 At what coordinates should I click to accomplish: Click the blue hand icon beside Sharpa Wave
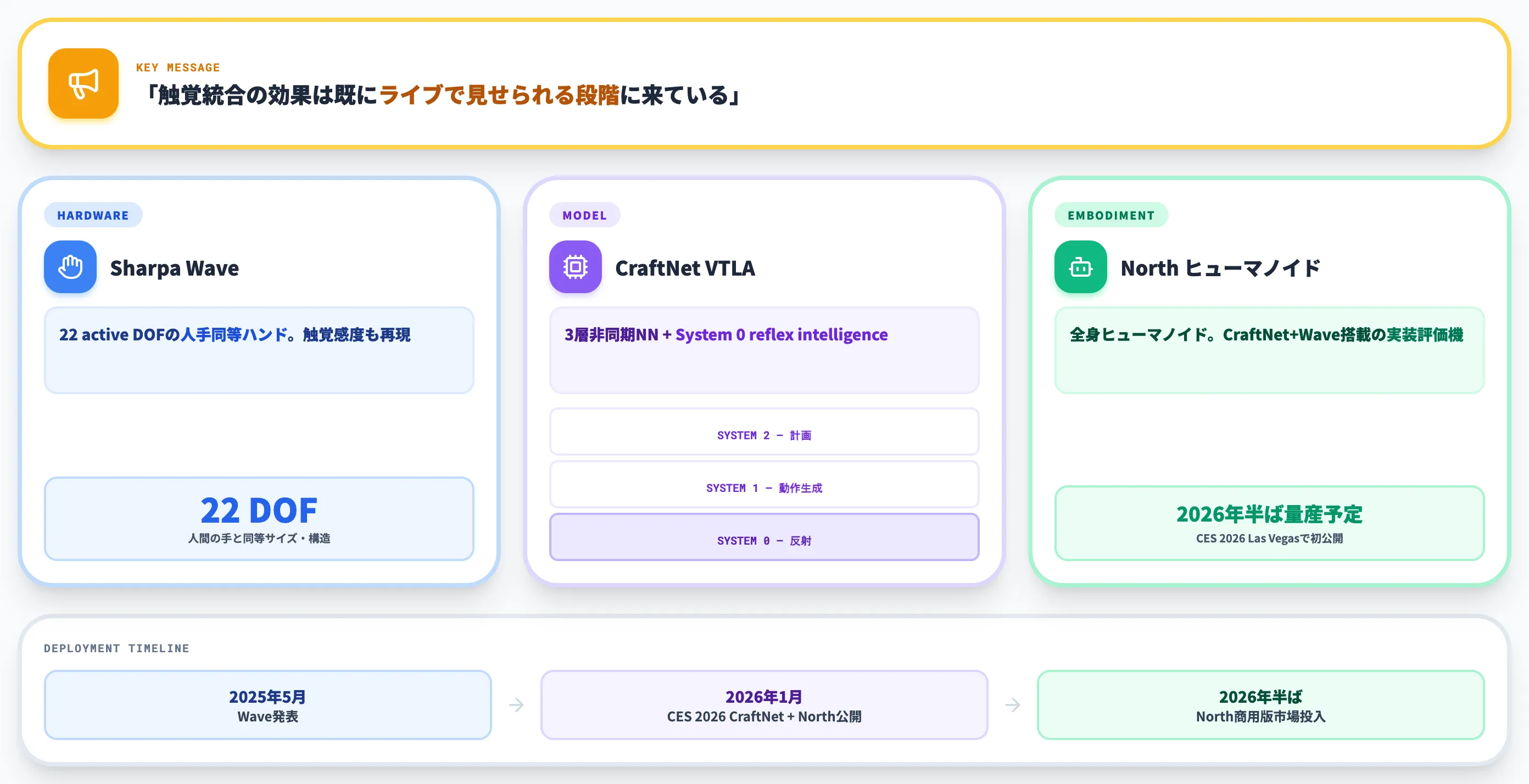click(x=70, y=266)
